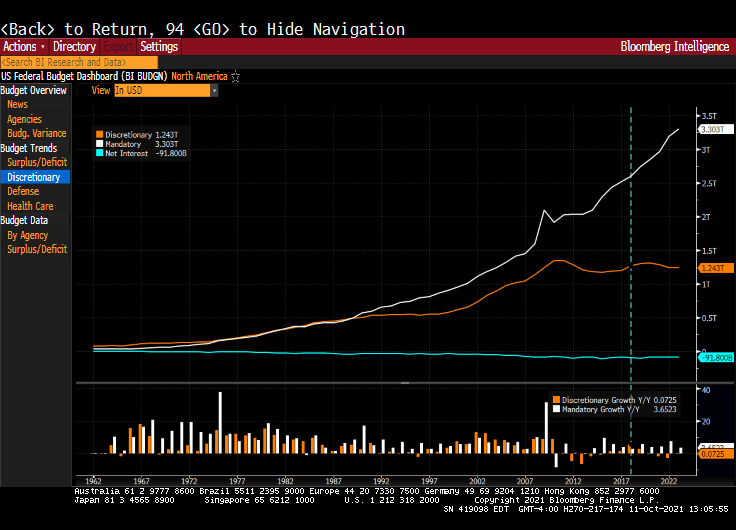This screenshot has width=736, height=530.
Task: Click the orange Discretionary legend swatch
Action: (99, 134)
